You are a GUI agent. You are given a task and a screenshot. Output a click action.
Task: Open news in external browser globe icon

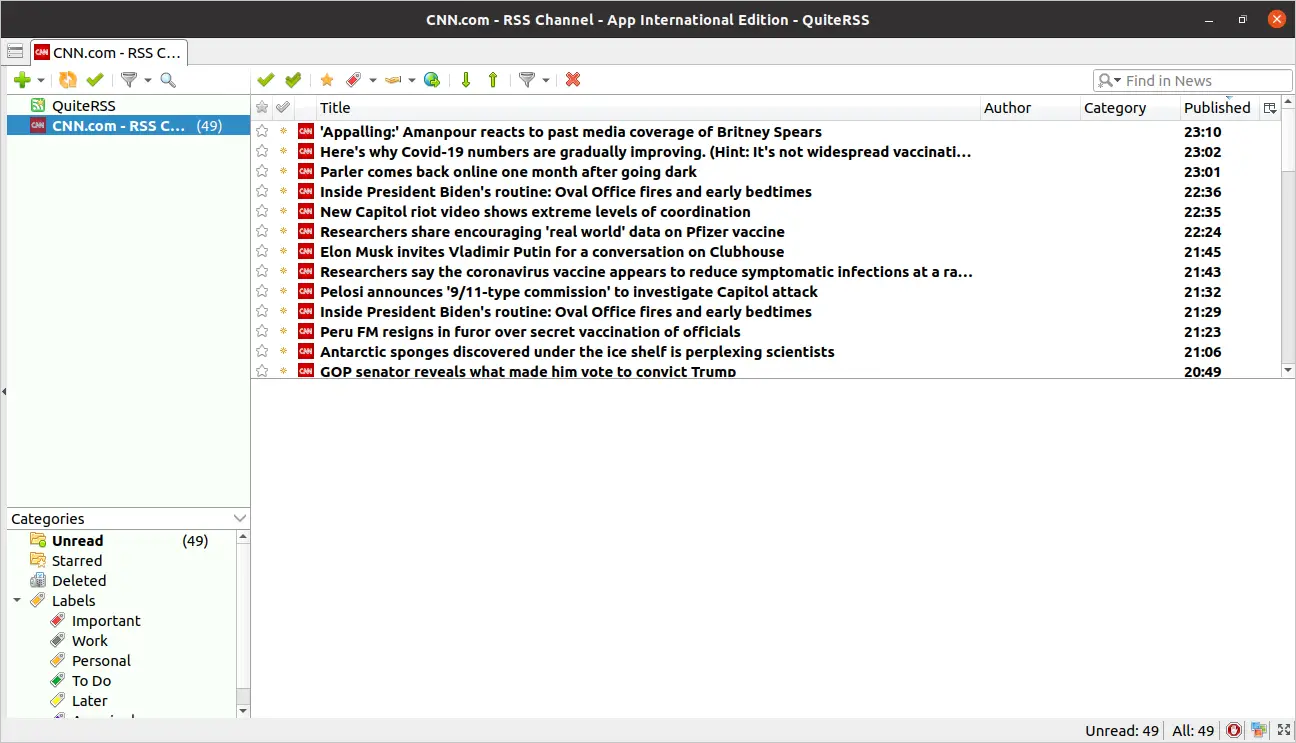click(x=432, y=80)
